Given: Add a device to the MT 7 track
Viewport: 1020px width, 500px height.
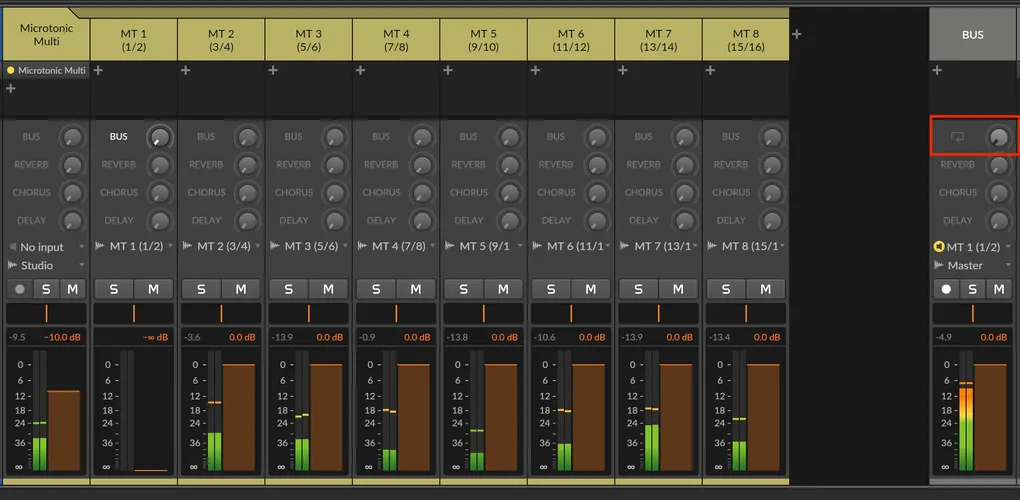Looking at the screenshot, I should (x=623, y=70).
